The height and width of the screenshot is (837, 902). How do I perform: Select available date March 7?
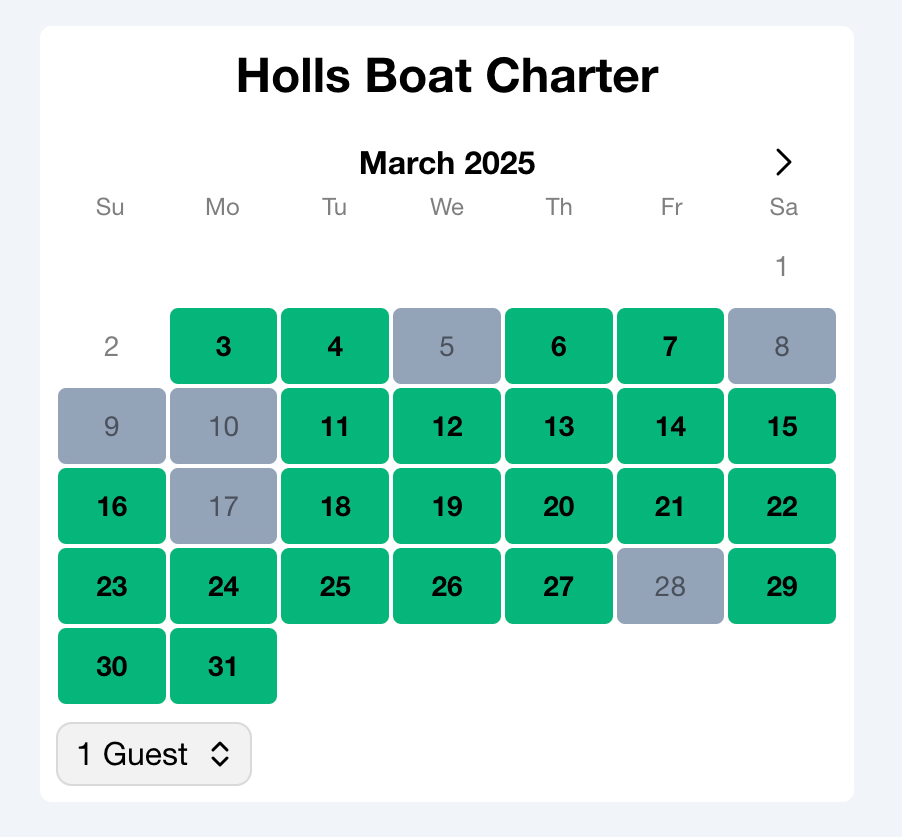point(670,346)
